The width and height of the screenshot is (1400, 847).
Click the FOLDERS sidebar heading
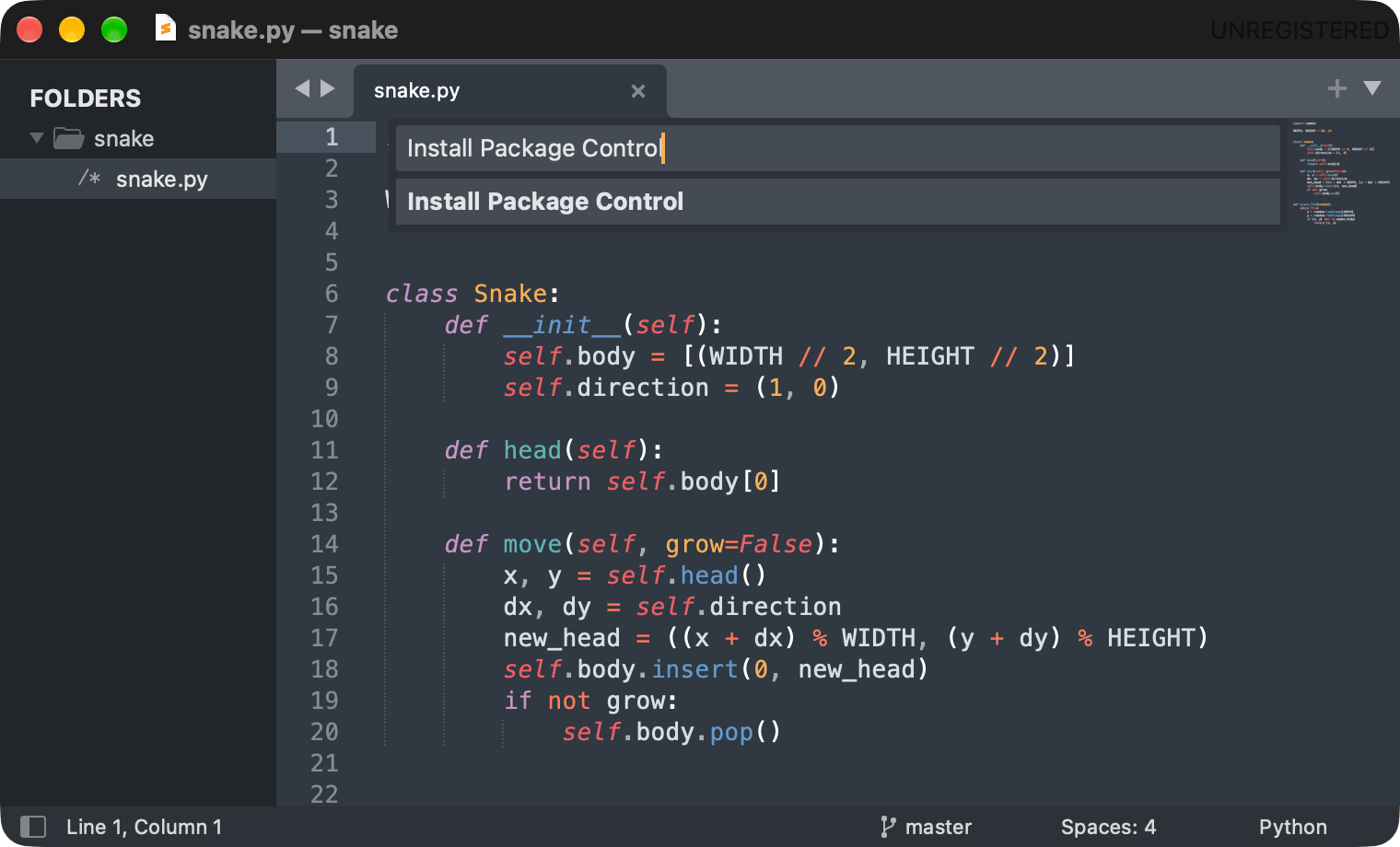pyautogui.click(x=86, y=99)
